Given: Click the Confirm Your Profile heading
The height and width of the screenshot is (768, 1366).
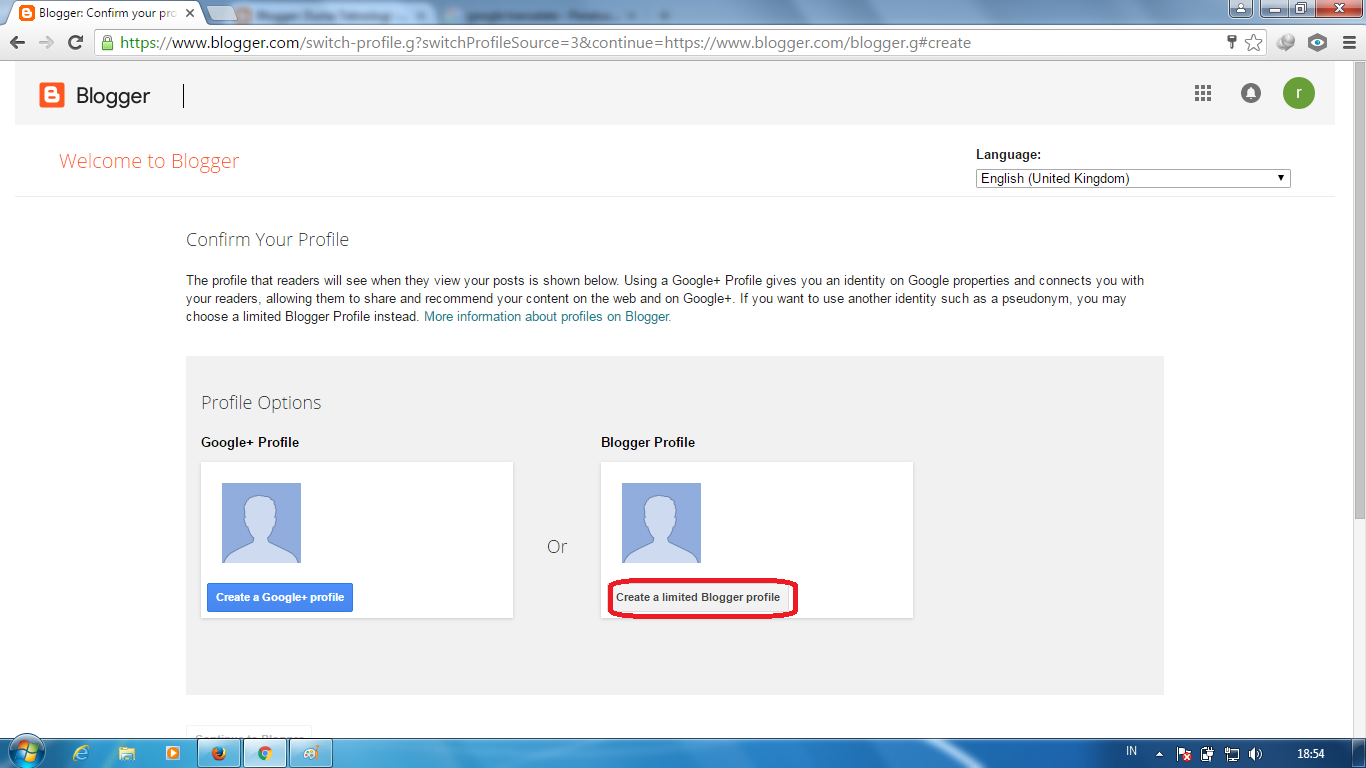Looking at the screenshot, I should coord(267,240).
